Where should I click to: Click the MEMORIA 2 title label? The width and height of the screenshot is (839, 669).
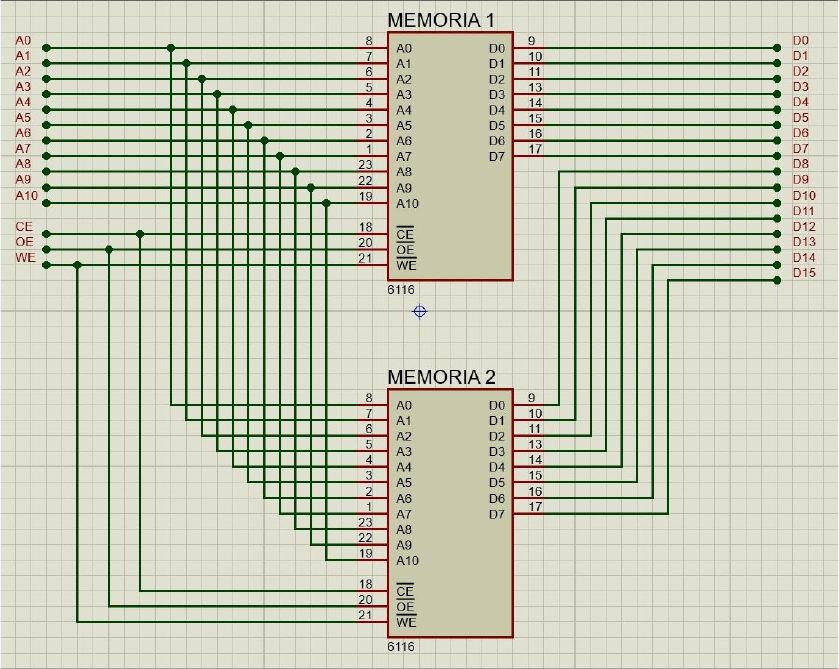[441, 377]
